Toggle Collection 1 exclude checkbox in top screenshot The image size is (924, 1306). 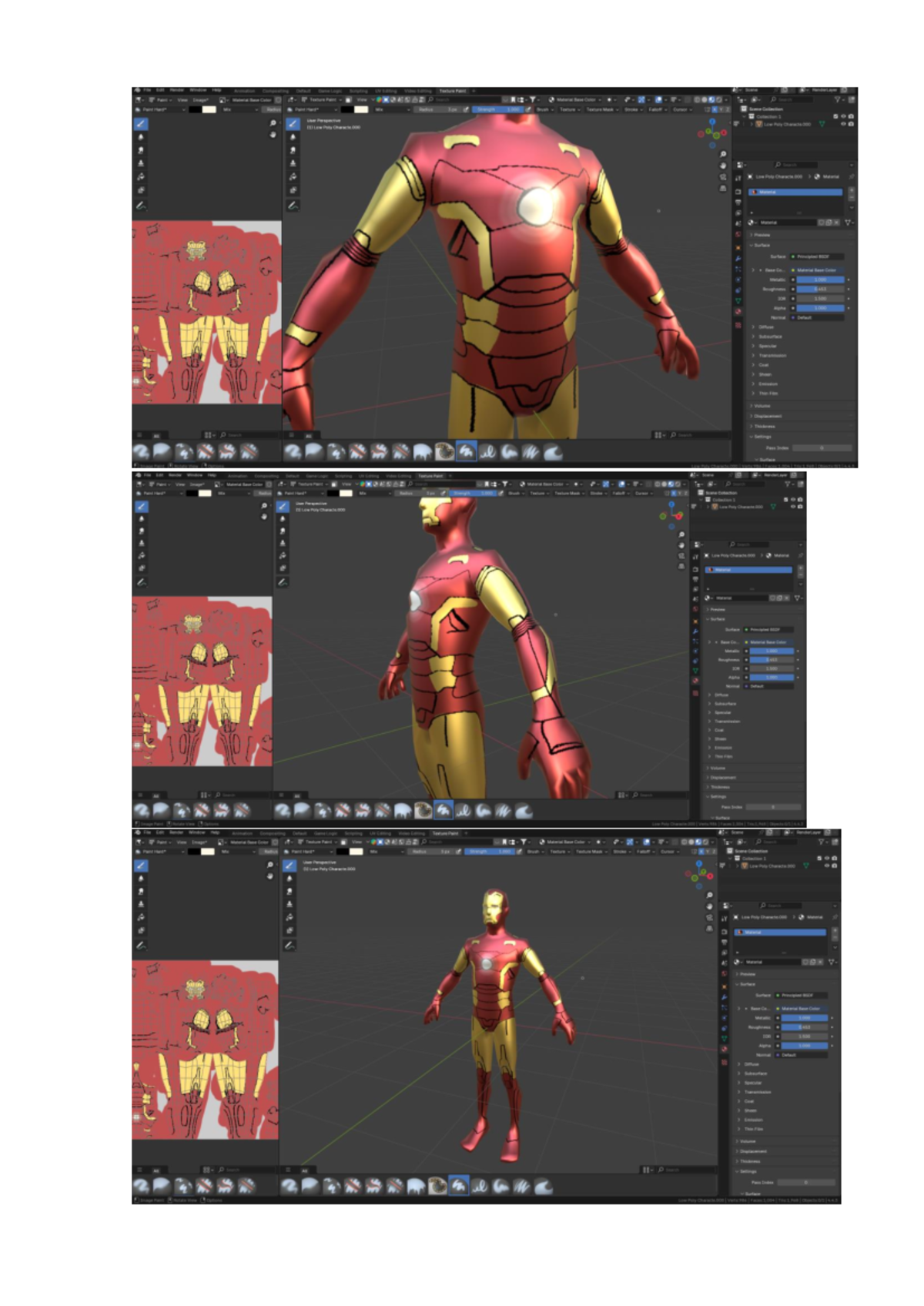(x=835, y=116)
